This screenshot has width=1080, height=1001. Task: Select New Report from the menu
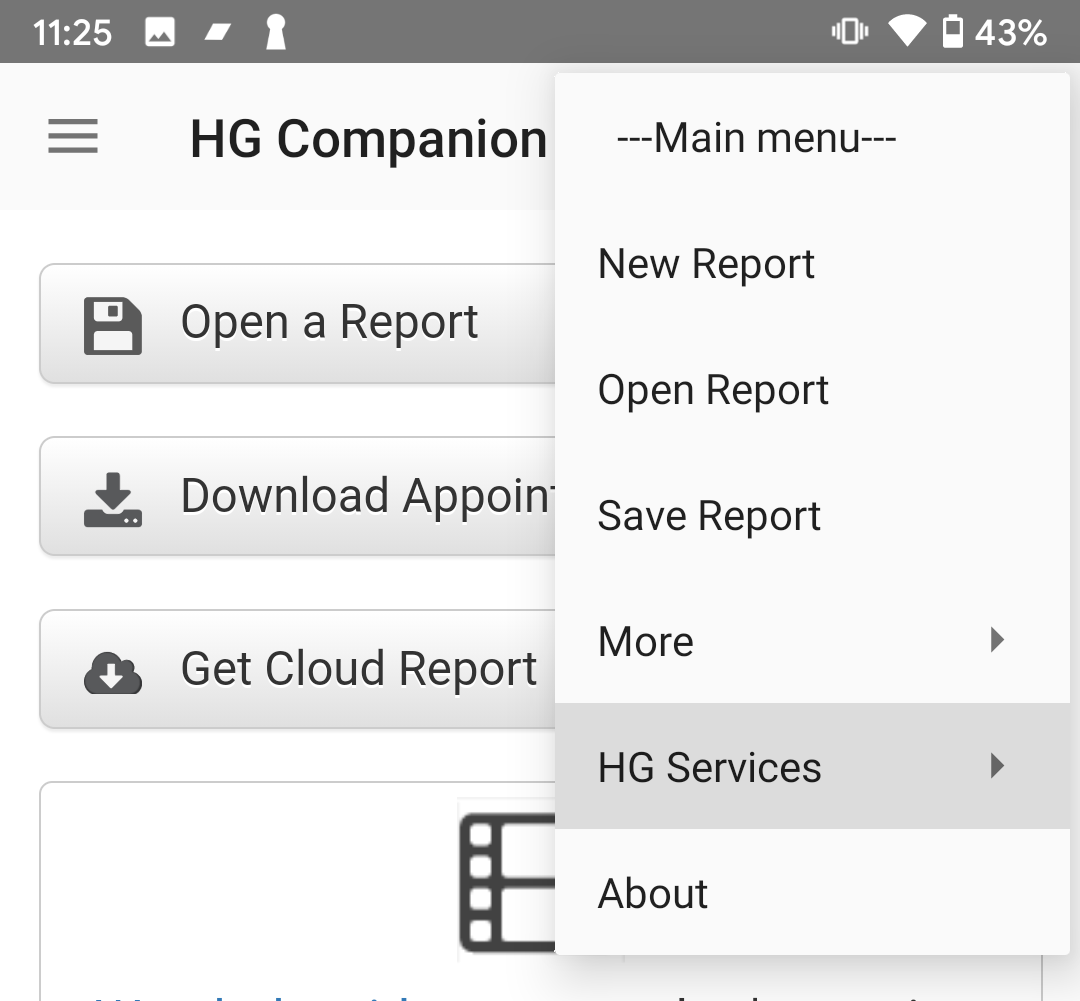706,264
